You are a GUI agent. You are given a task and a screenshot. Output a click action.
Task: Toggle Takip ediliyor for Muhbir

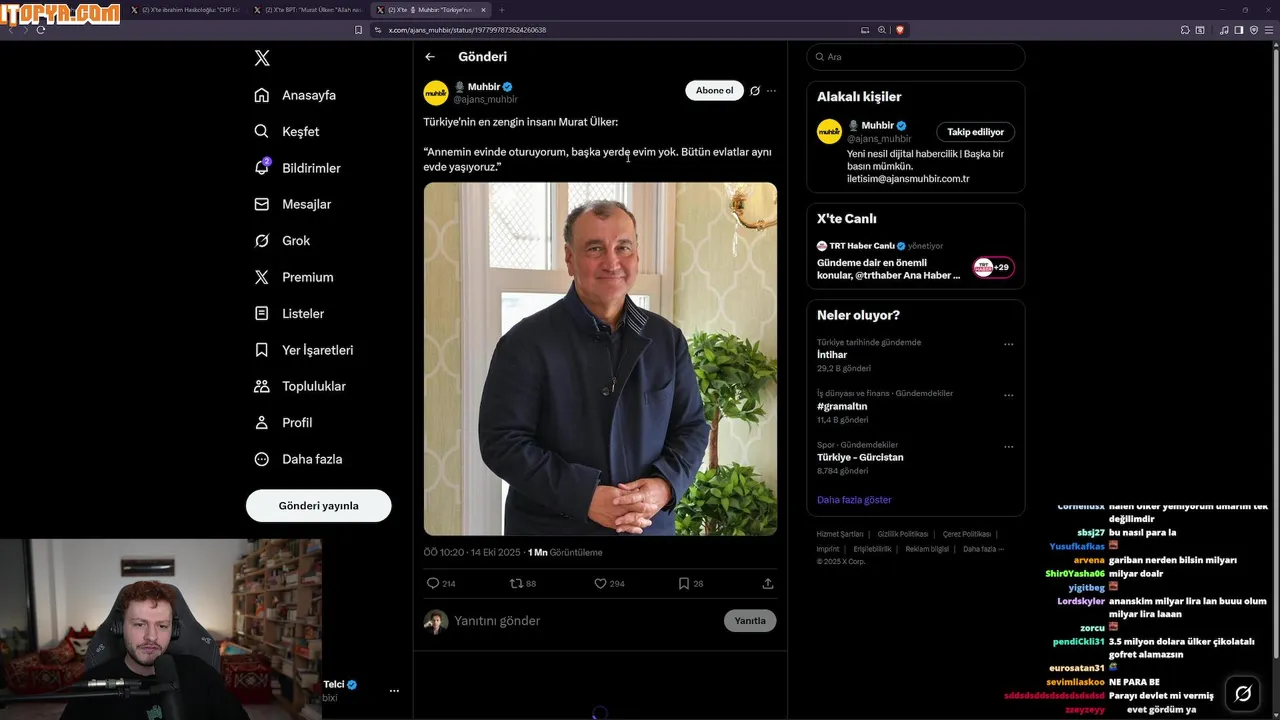976,132
